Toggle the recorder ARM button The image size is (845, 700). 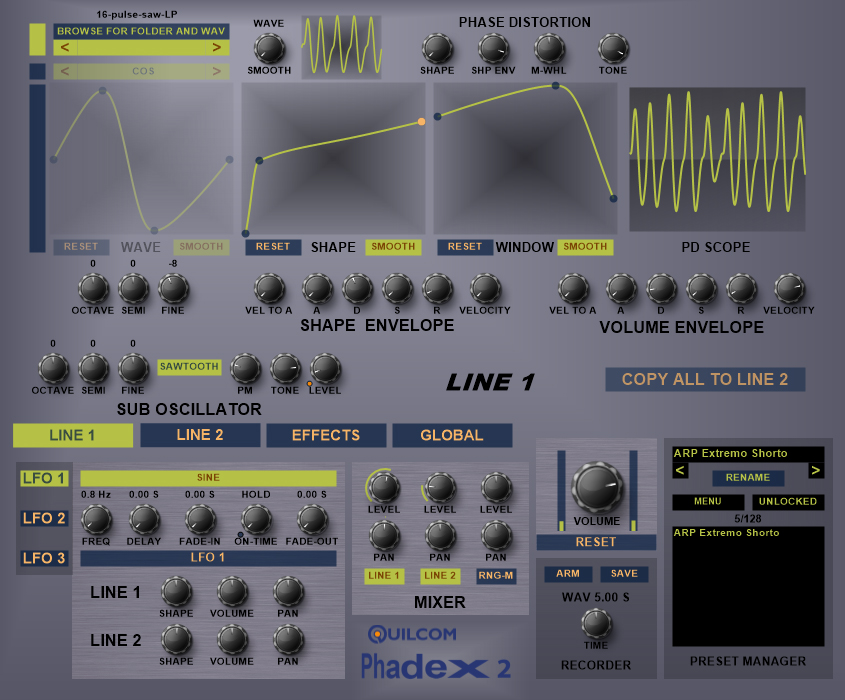point(568,574)
